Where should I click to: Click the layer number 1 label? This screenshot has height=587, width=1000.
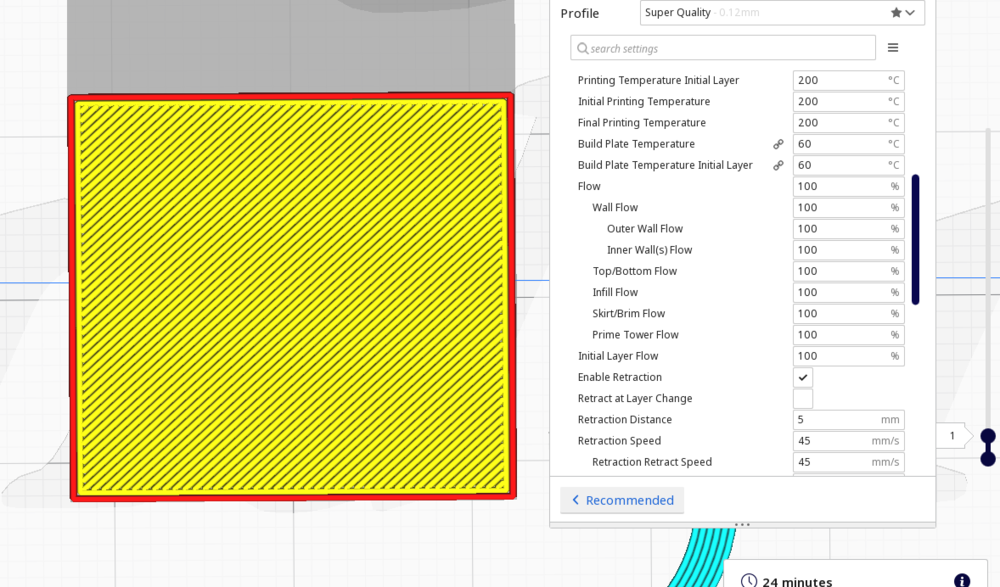[x=952, y=436]
